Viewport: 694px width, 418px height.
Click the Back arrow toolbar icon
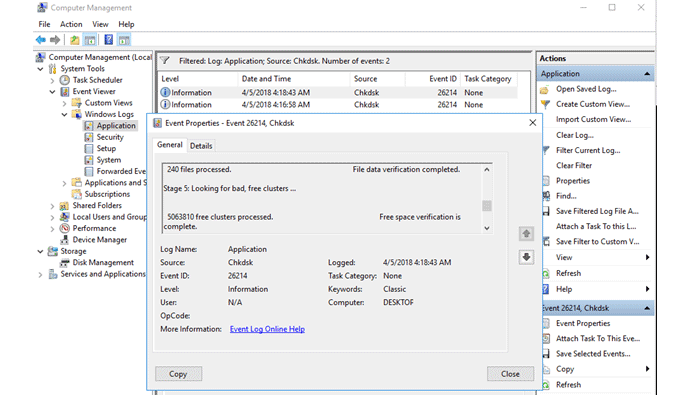[41, 40]
